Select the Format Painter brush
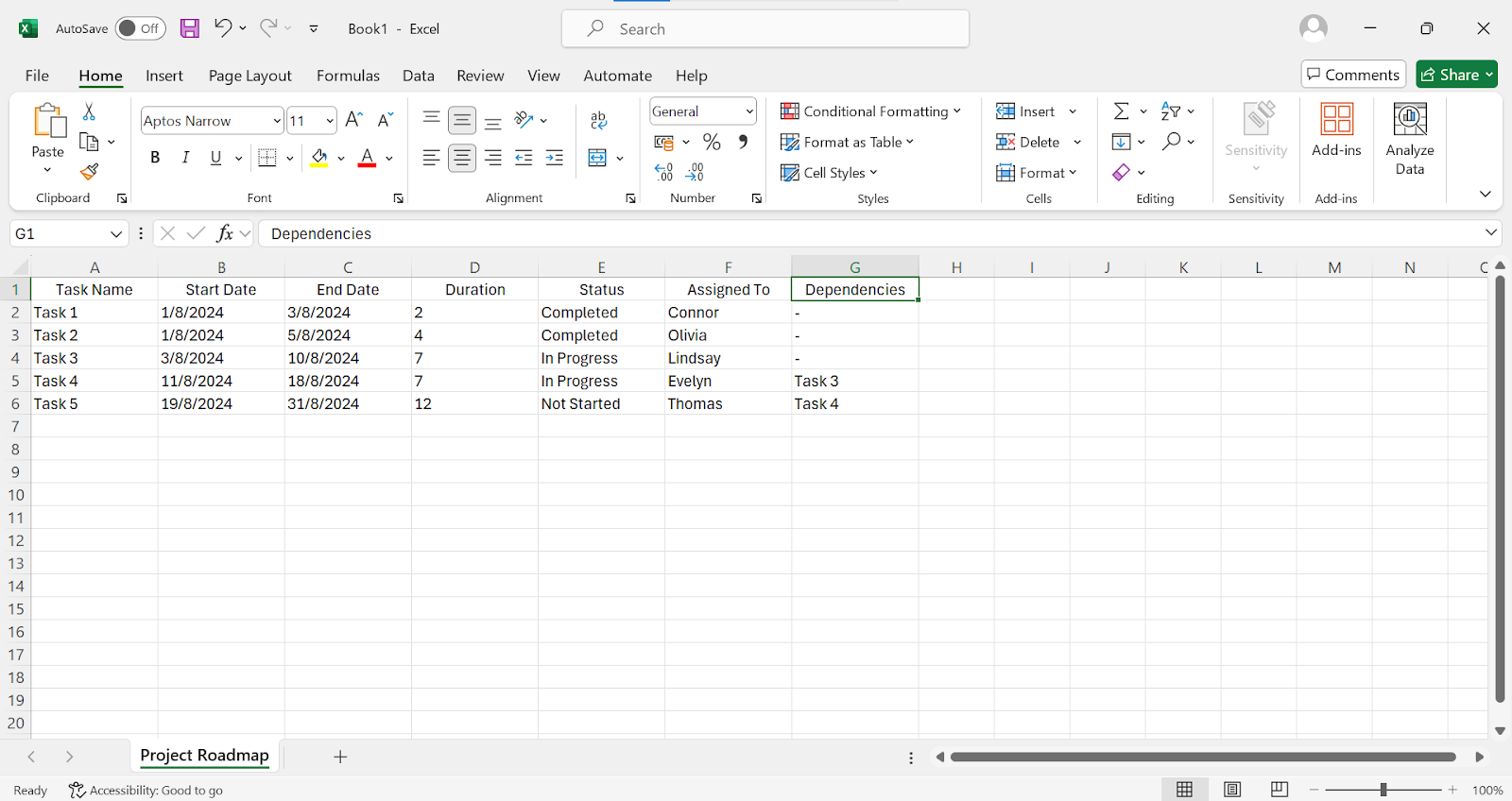This screenshot has width=1512, height=801. (90, 171)
